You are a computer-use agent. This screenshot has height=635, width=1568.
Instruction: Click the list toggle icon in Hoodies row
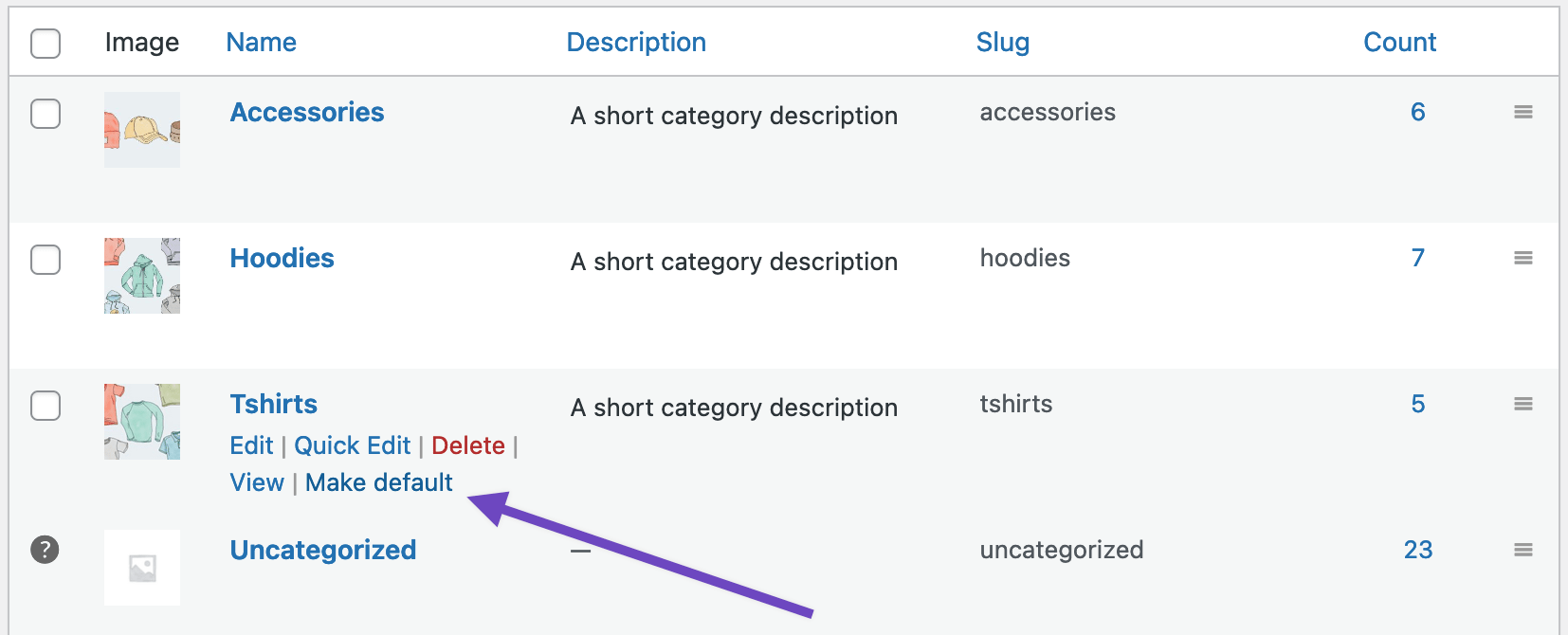(x=1523, y=258)
